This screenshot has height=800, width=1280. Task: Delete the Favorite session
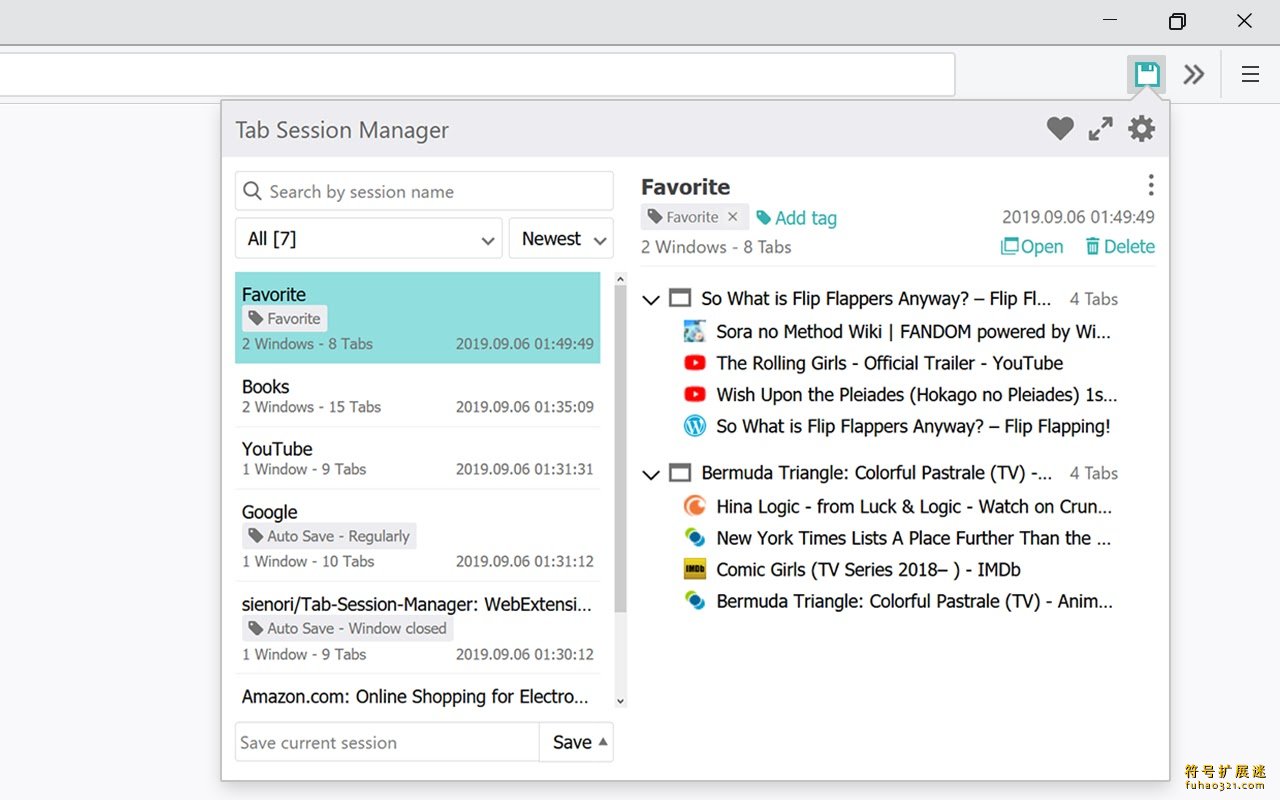(1120, 247)
